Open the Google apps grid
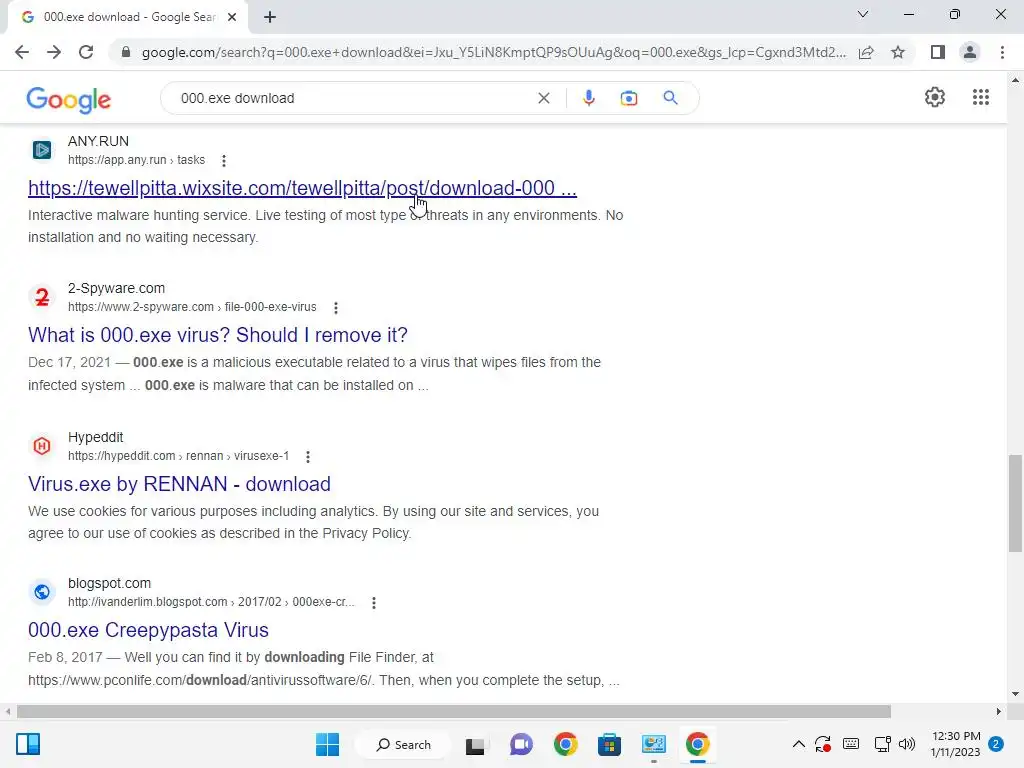 980,97
